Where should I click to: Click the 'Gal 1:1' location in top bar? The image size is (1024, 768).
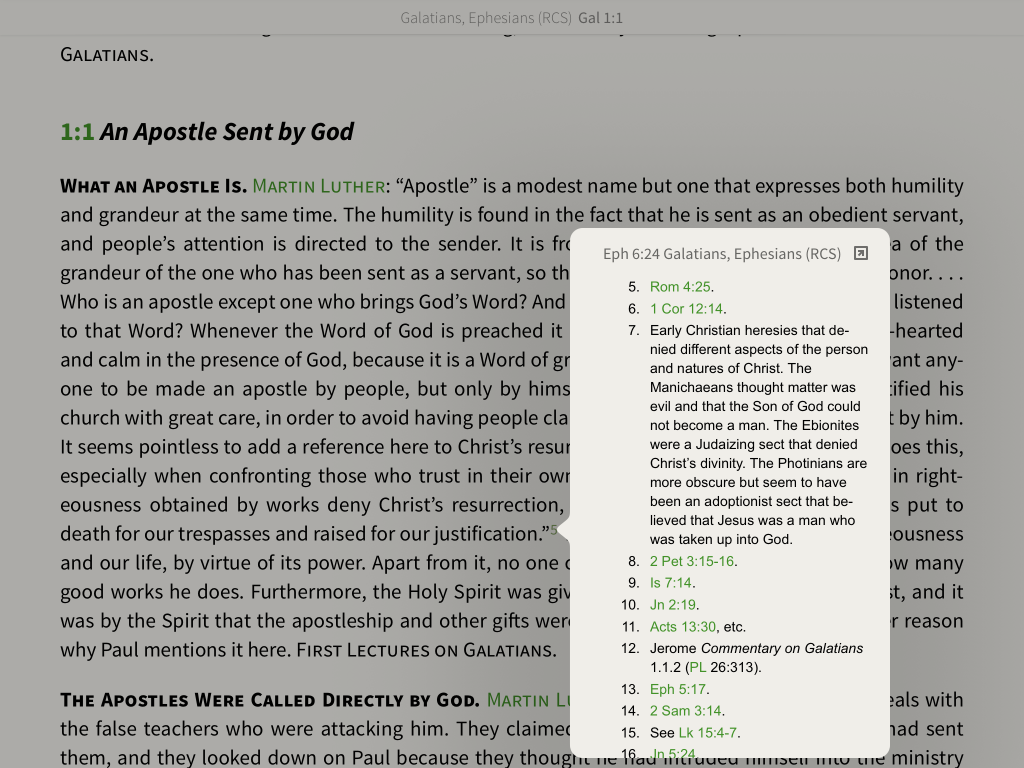click(x=600, y=18)
